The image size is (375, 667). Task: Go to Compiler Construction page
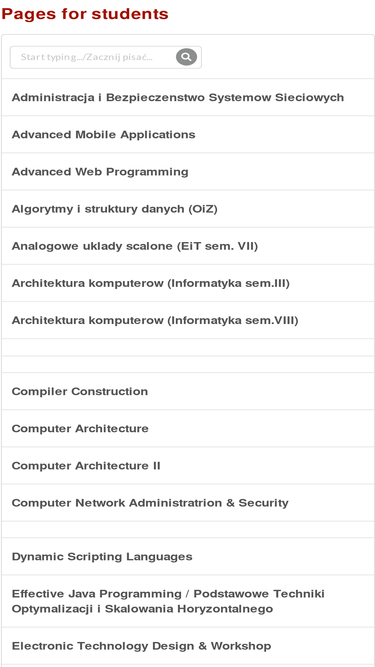click(188, 391)
